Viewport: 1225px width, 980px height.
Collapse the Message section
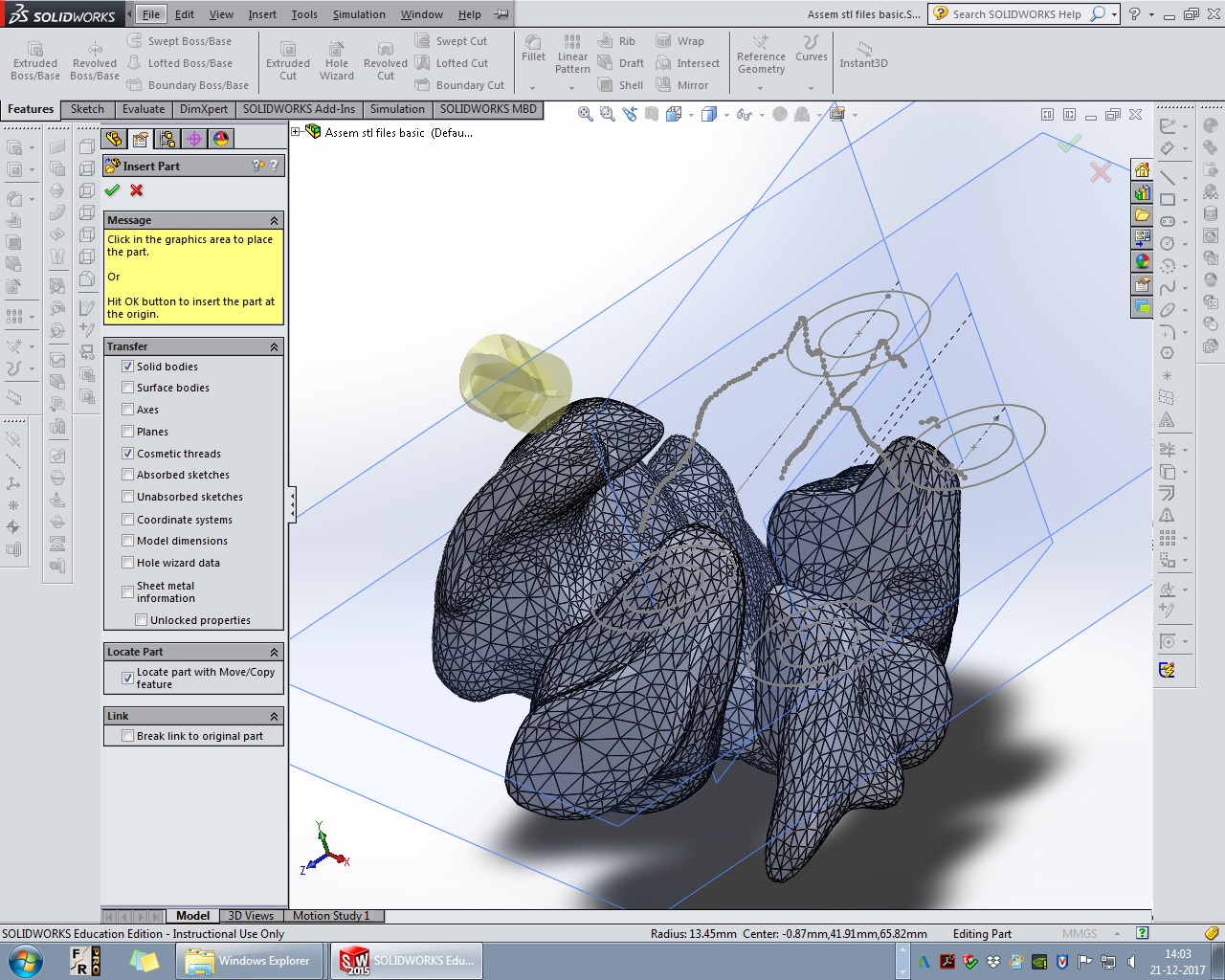[274, 220]
